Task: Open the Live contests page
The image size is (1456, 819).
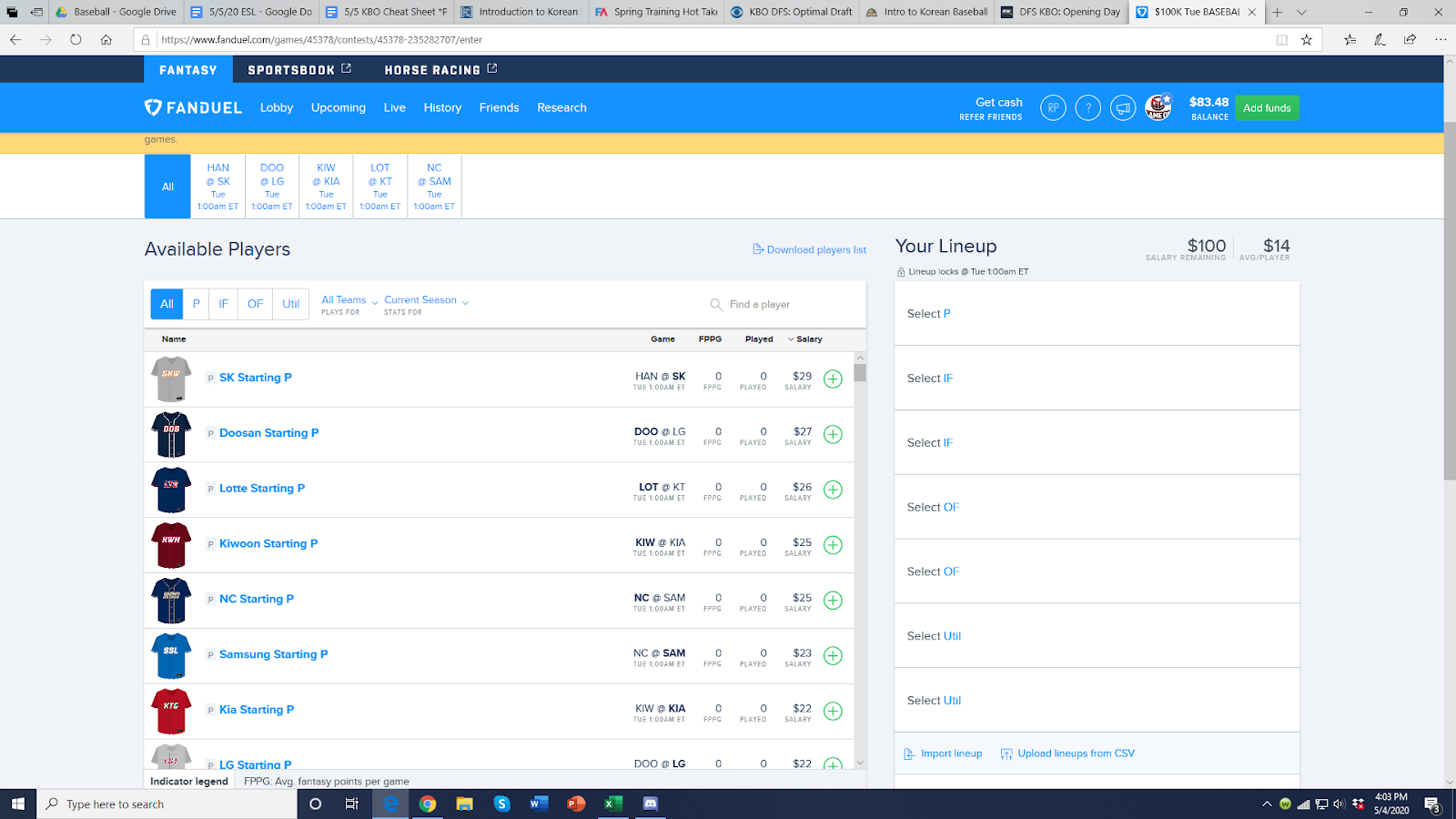Action: [395, 107]
